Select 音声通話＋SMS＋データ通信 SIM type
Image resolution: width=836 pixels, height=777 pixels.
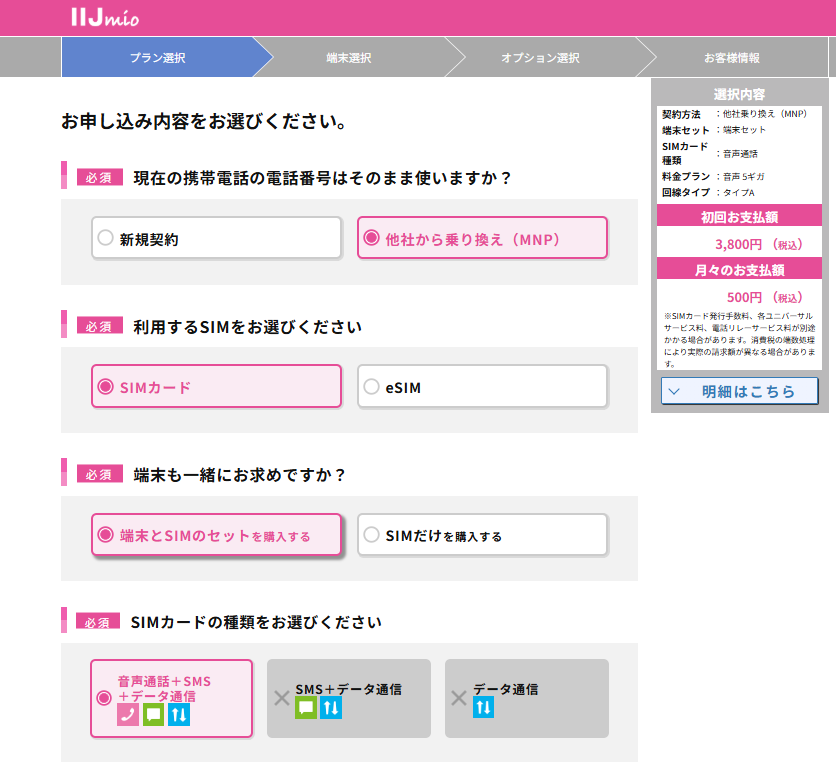[170, 698]
